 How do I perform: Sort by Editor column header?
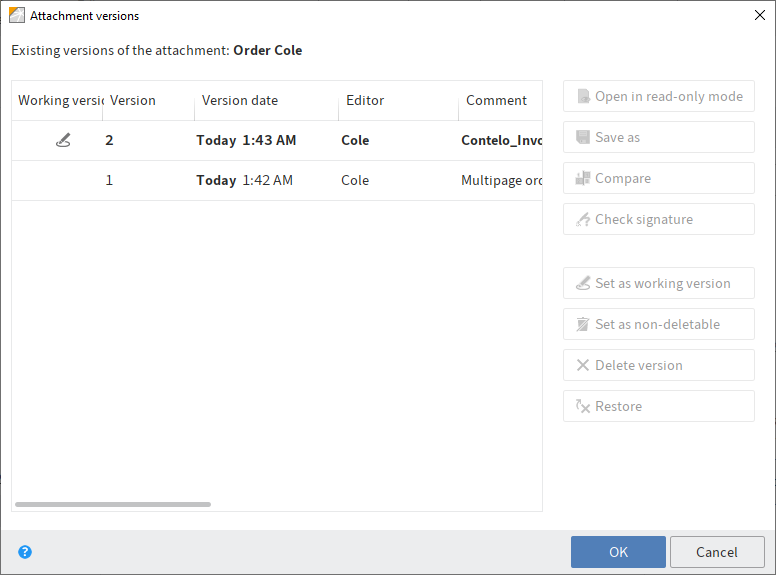[x=399, y=100]
